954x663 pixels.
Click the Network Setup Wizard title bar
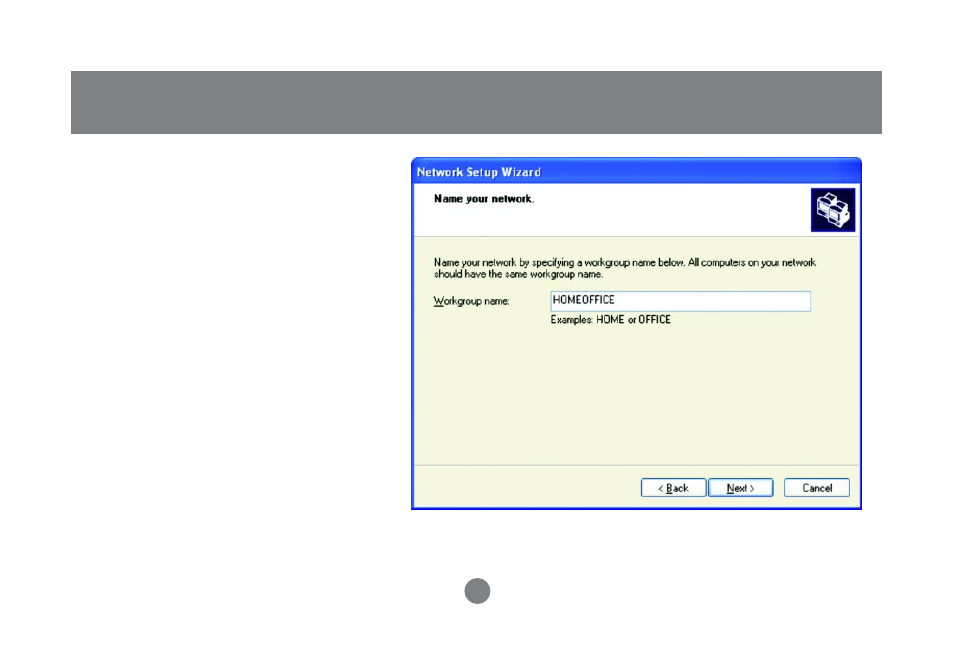coord(636,171)
